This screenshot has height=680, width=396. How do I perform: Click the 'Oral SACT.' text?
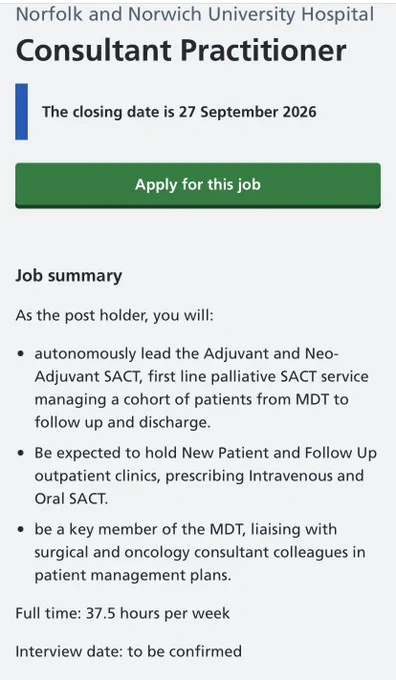pyautogui.click(x=71, y=499)
